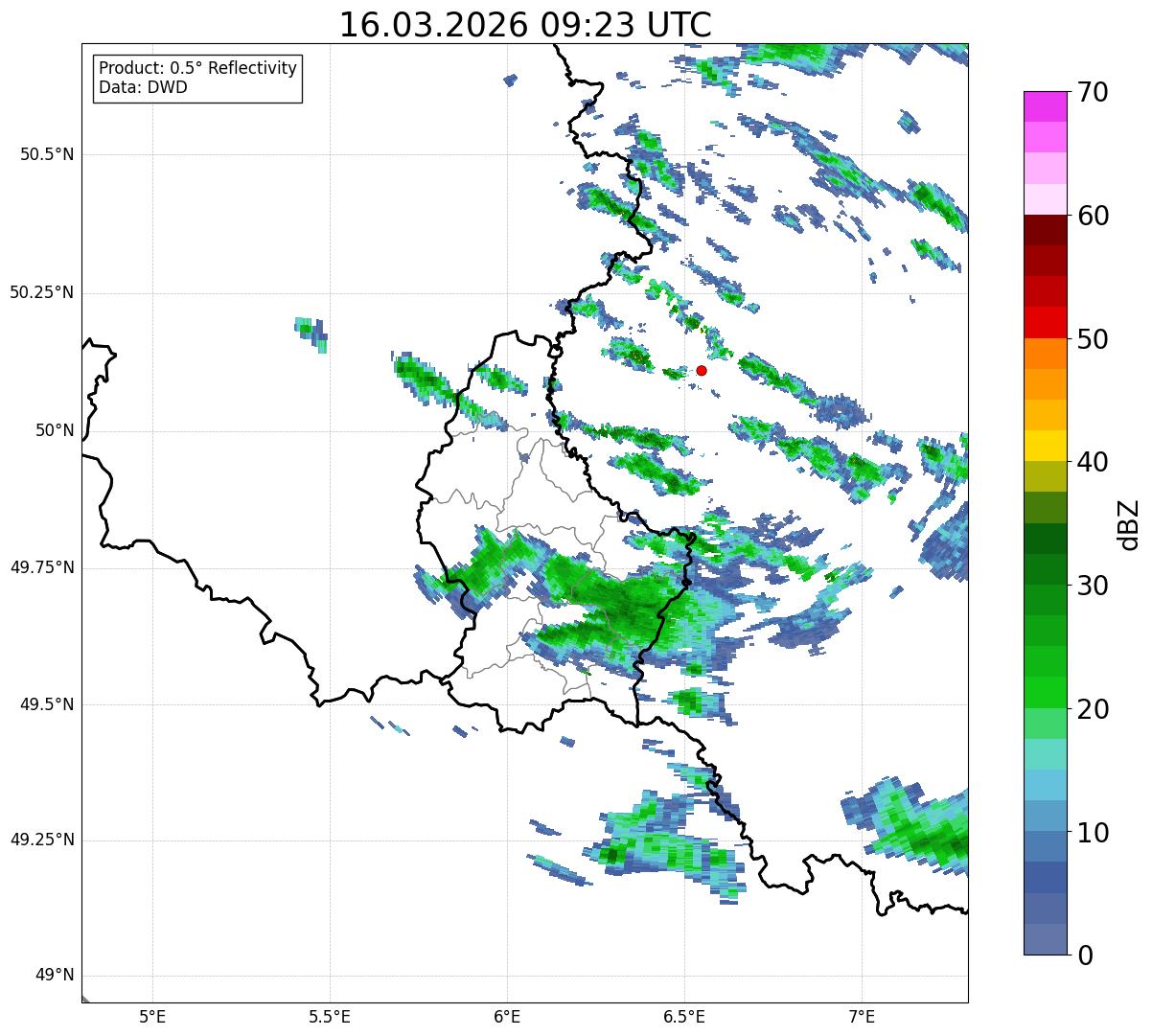Click the 6°E longitude label
Screen dimensions: 1152x1036
point(507,1017)
